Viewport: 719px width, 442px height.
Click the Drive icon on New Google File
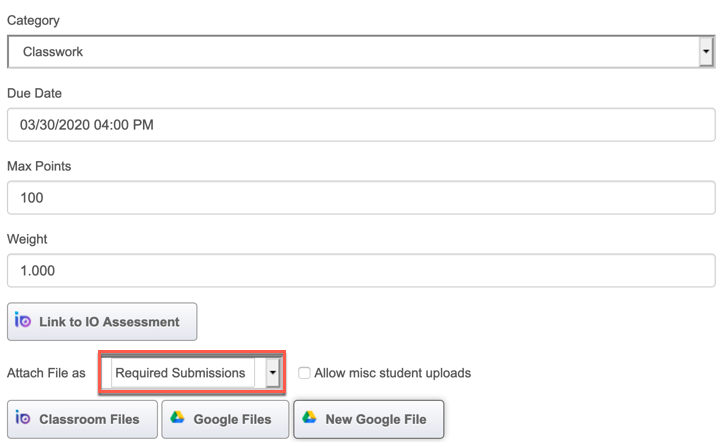click(309, 418)
